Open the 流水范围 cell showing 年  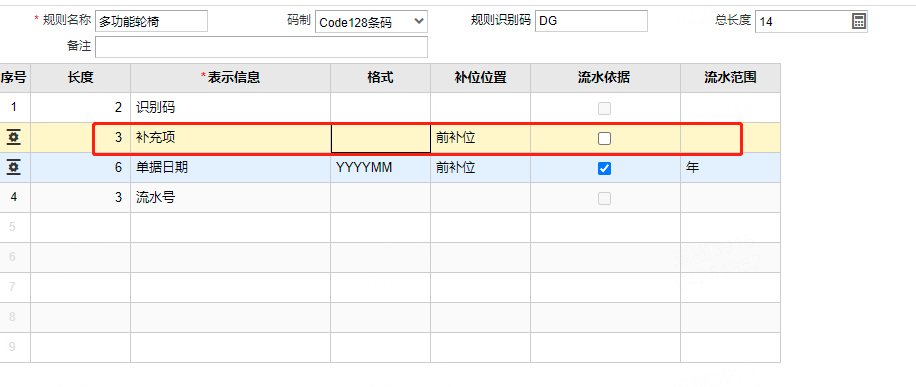[x=730, y=168]
